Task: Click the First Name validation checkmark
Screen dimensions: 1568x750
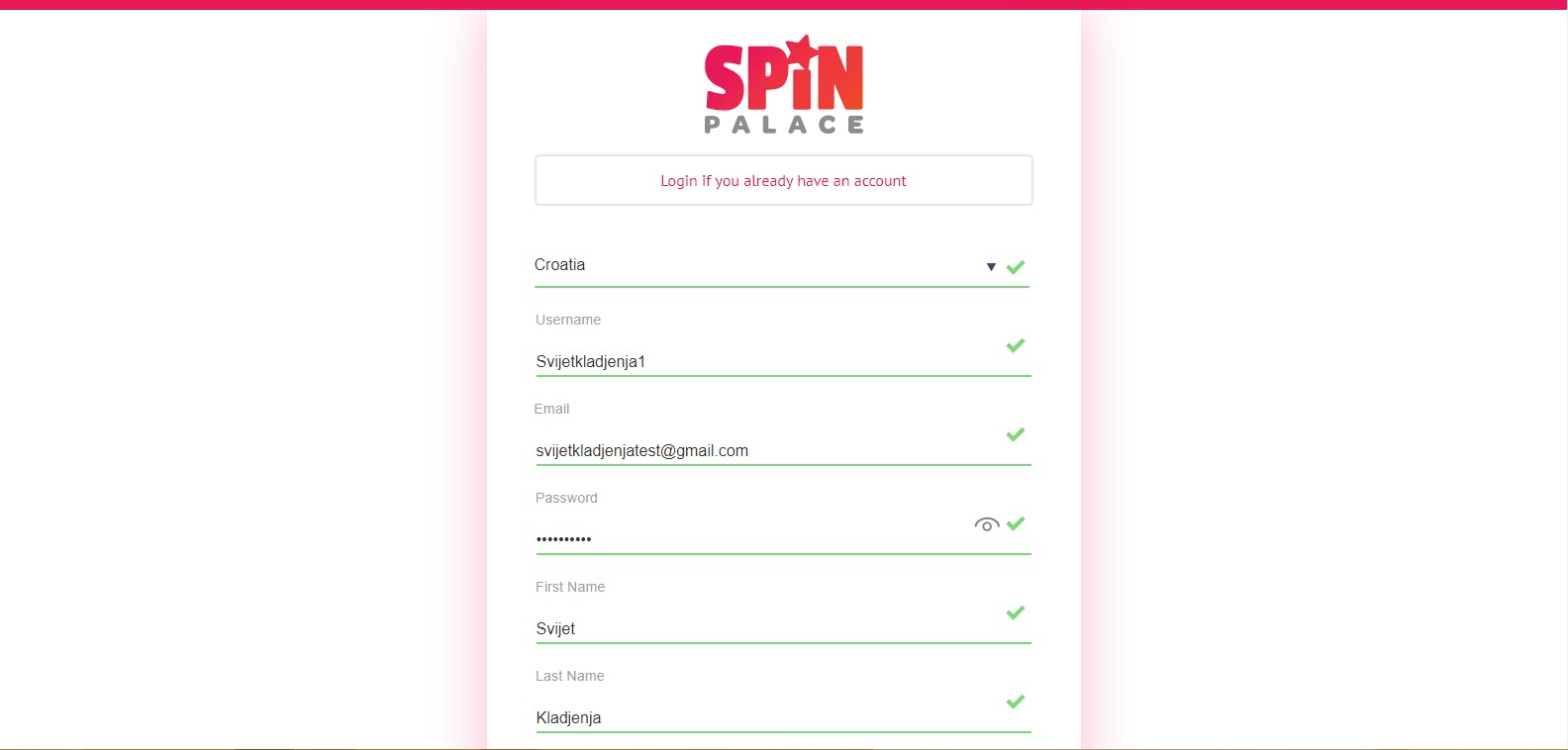Action: click(x=1016, y=612)
